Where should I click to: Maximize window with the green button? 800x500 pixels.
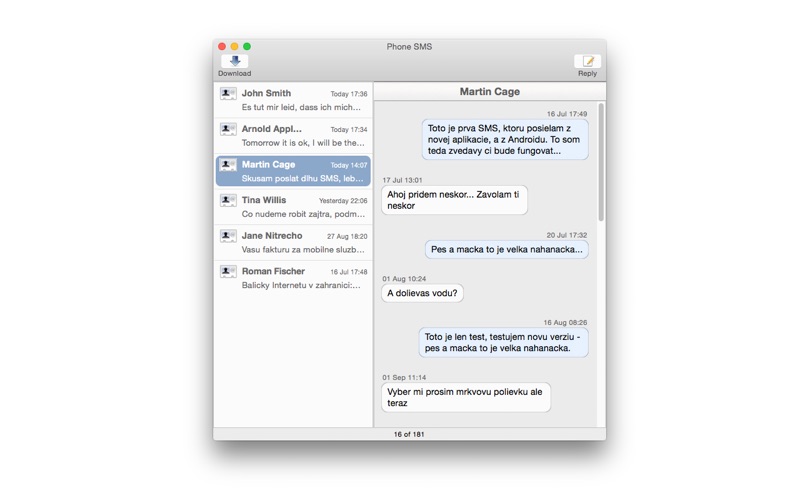247,46
